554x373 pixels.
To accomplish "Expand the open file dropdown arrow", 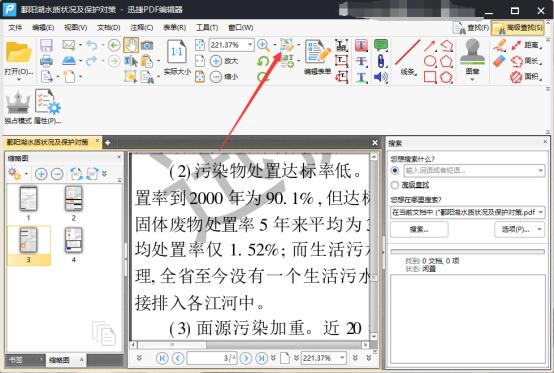I will coord(19,79).
